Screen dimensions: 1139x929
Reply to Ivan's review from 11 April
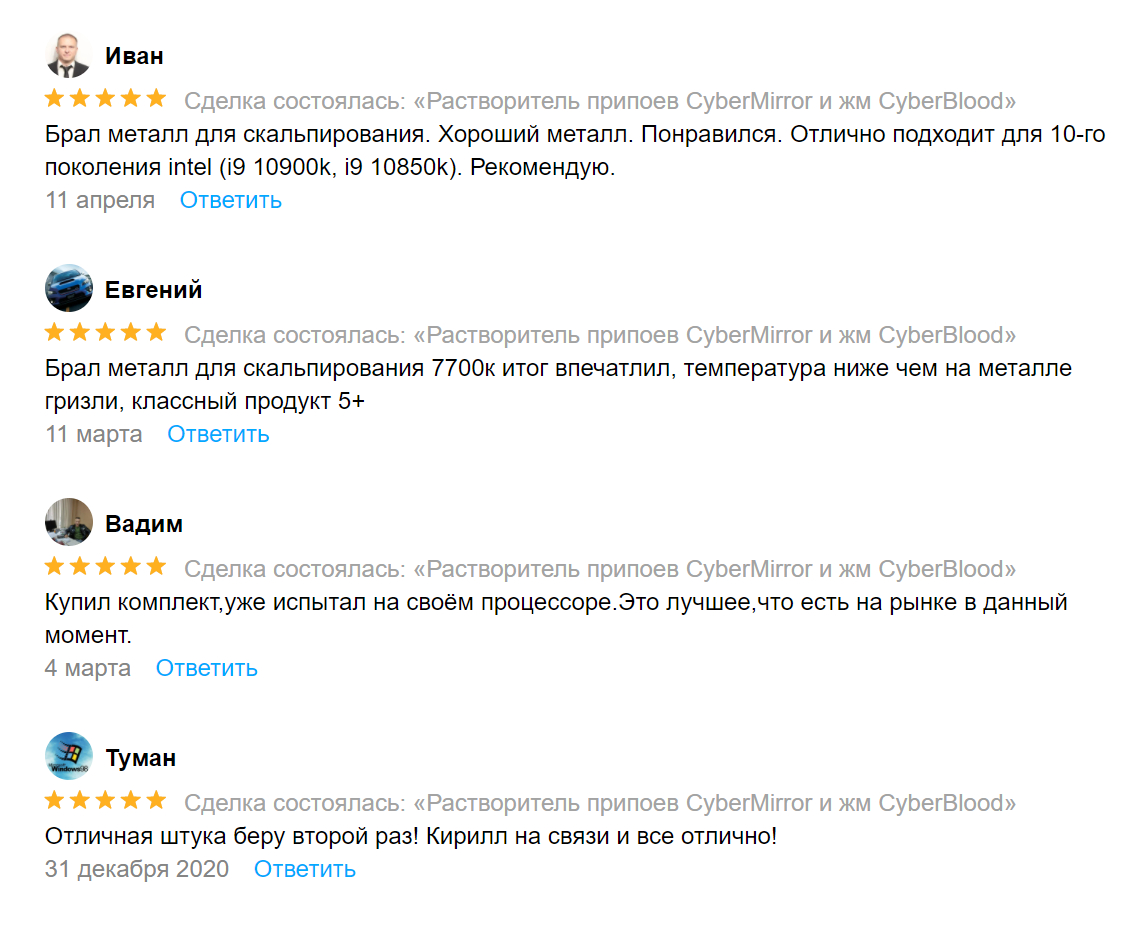(230, 200)
